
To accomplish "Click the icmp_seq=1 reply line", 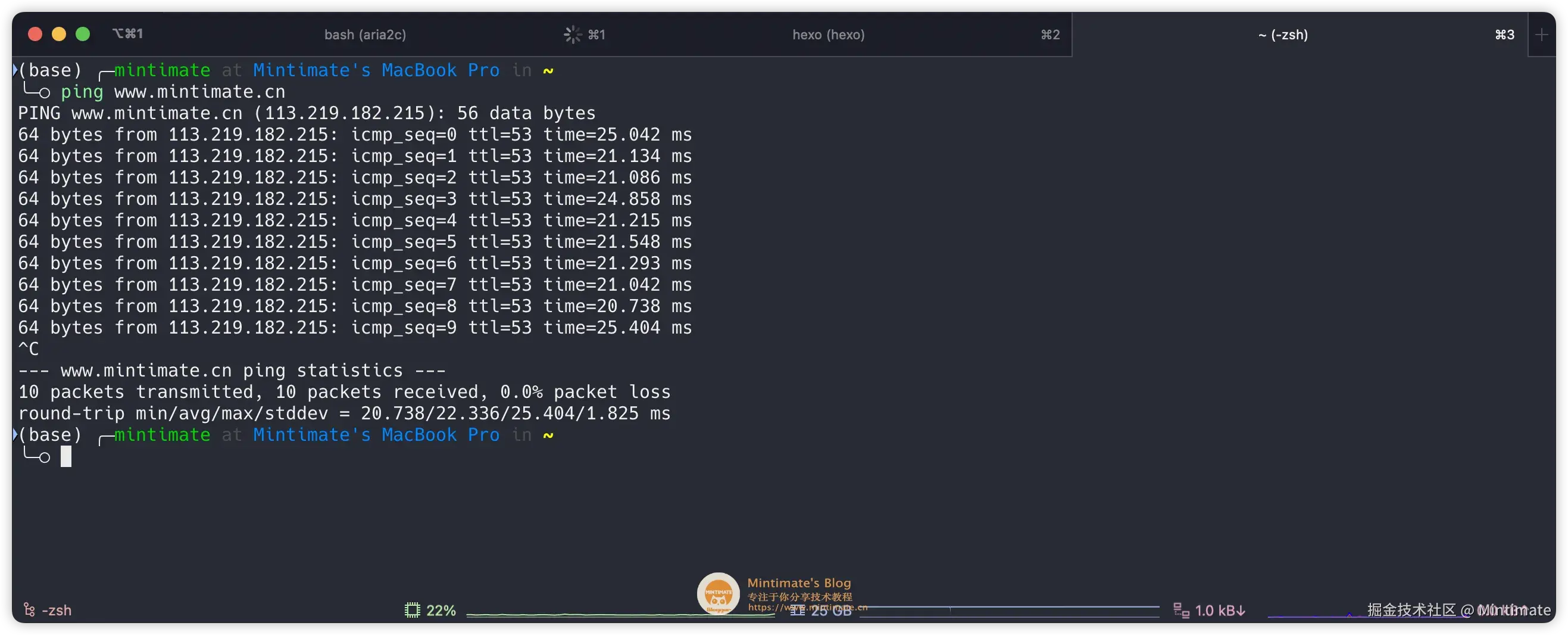I will 355,157.
